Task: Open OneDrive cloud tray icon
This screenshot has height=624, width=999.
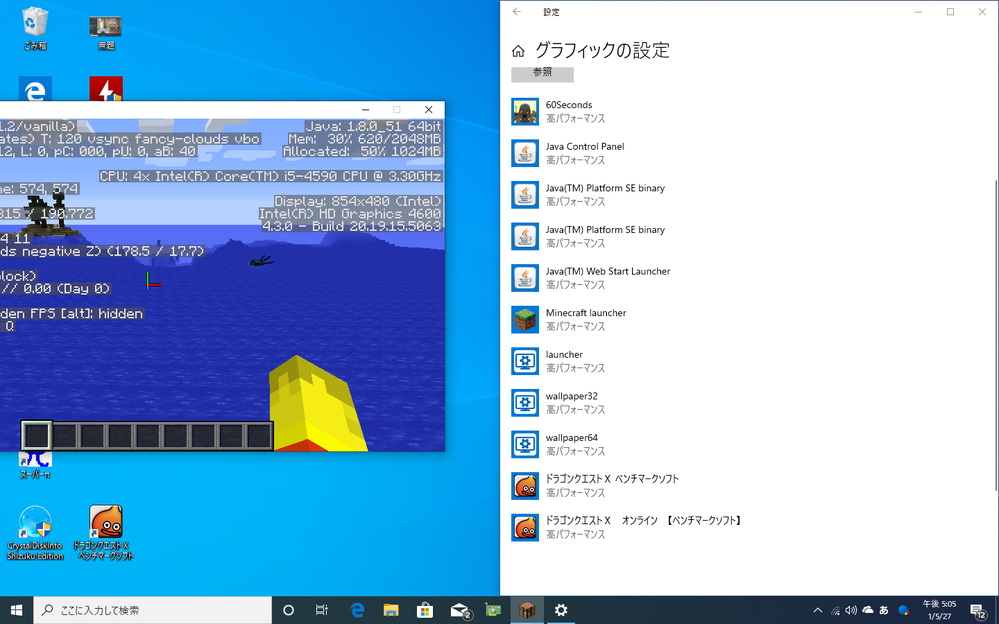Action: click(x=868, y=610)
